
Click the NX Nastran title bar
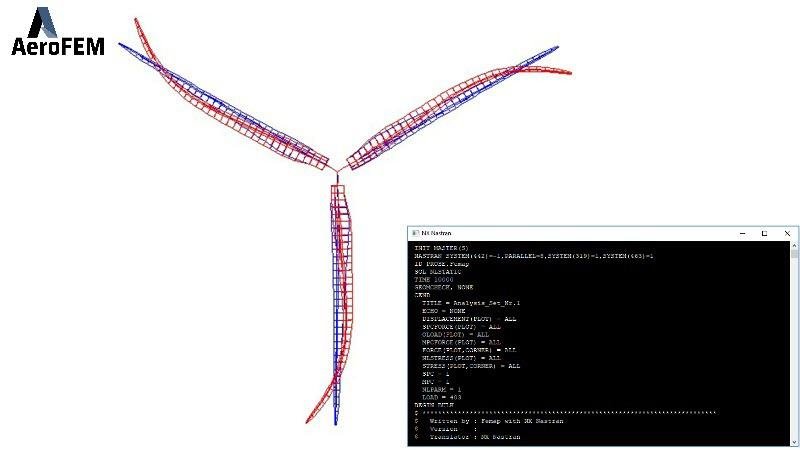580,233
